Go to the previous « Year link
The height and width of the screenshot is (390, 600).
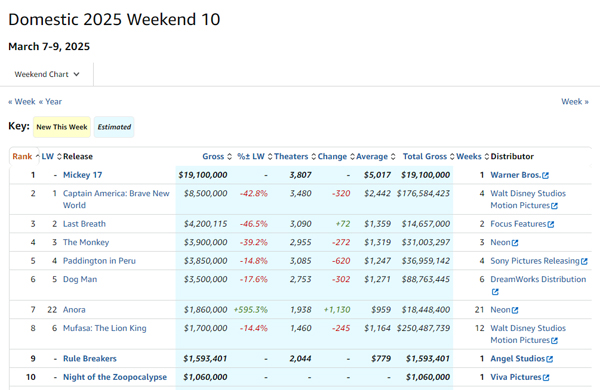point(50,102)
